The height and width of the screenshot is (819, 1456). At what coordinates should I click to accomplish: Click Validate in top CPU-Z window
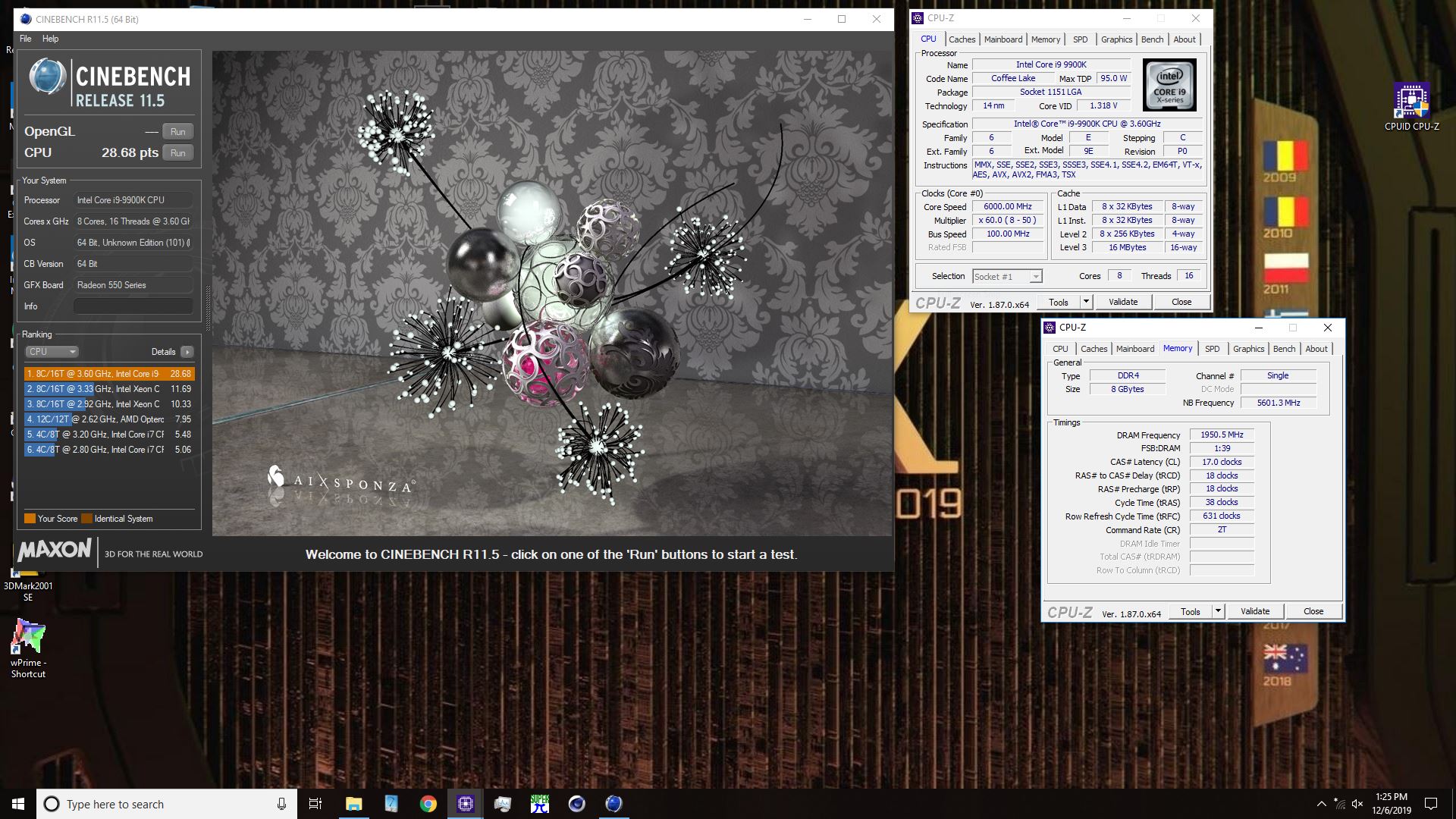click(1122, 302)
